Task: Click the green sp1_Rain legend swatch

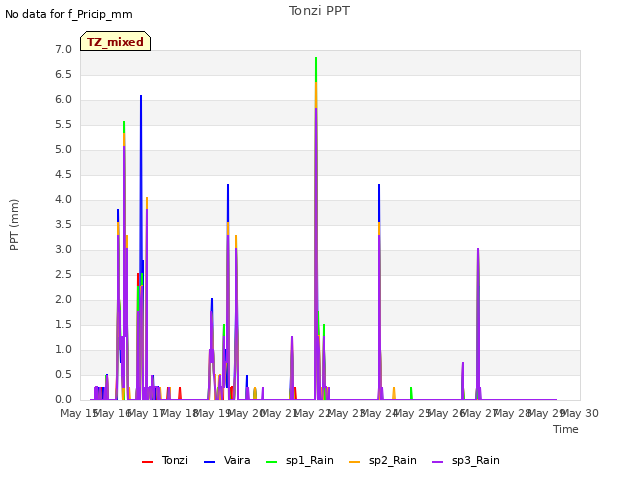Action: point(271,462)
